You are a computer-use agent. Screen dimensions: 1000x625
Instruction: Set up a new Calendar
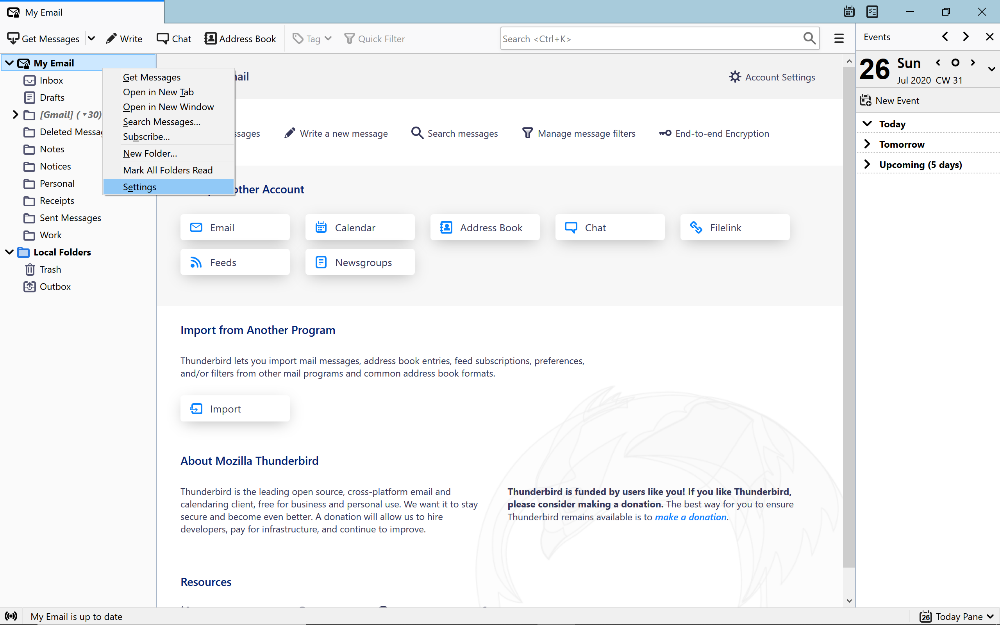(x=360, y=228)
